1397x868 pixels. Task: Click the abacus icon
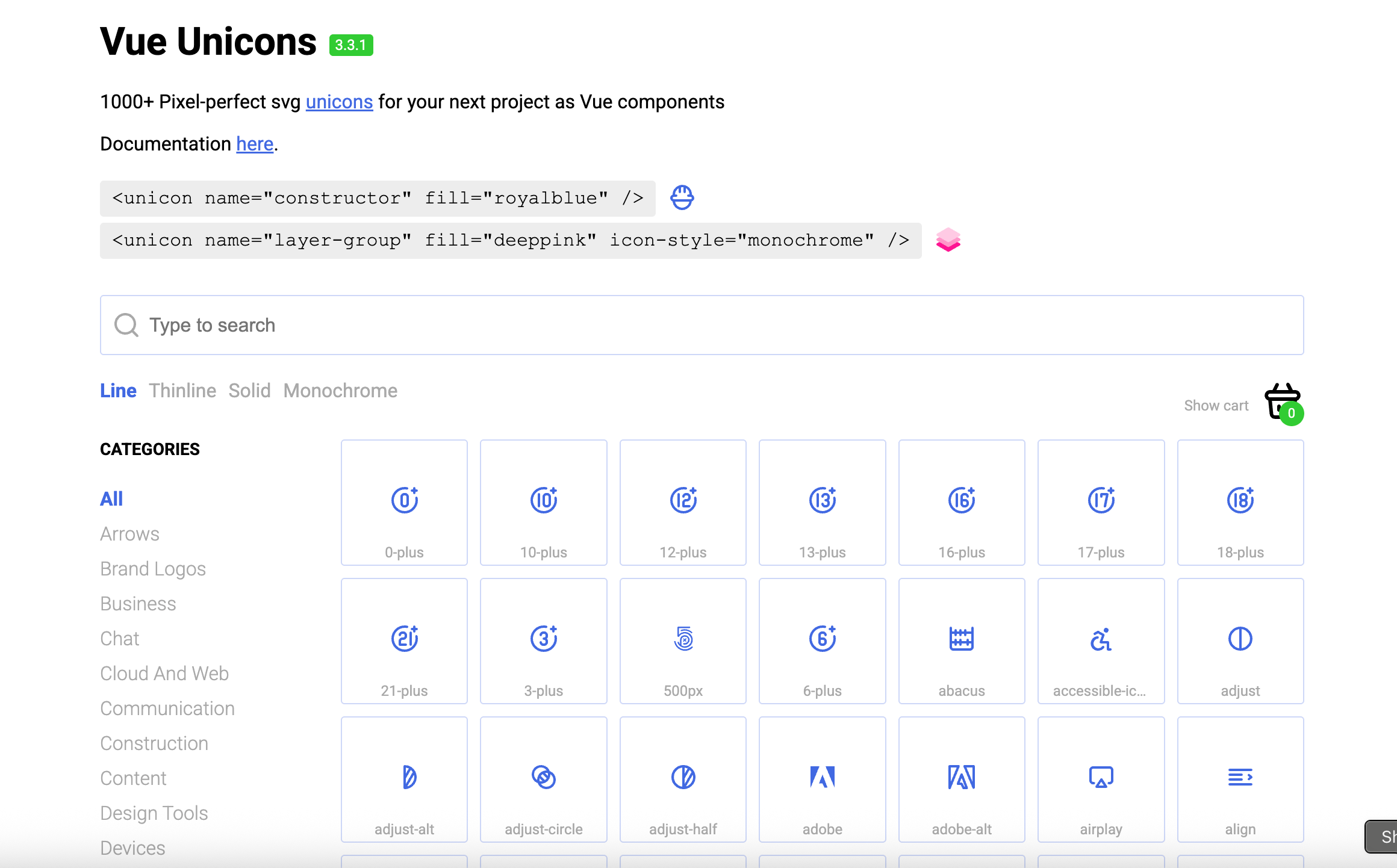[x=962, y=641]
